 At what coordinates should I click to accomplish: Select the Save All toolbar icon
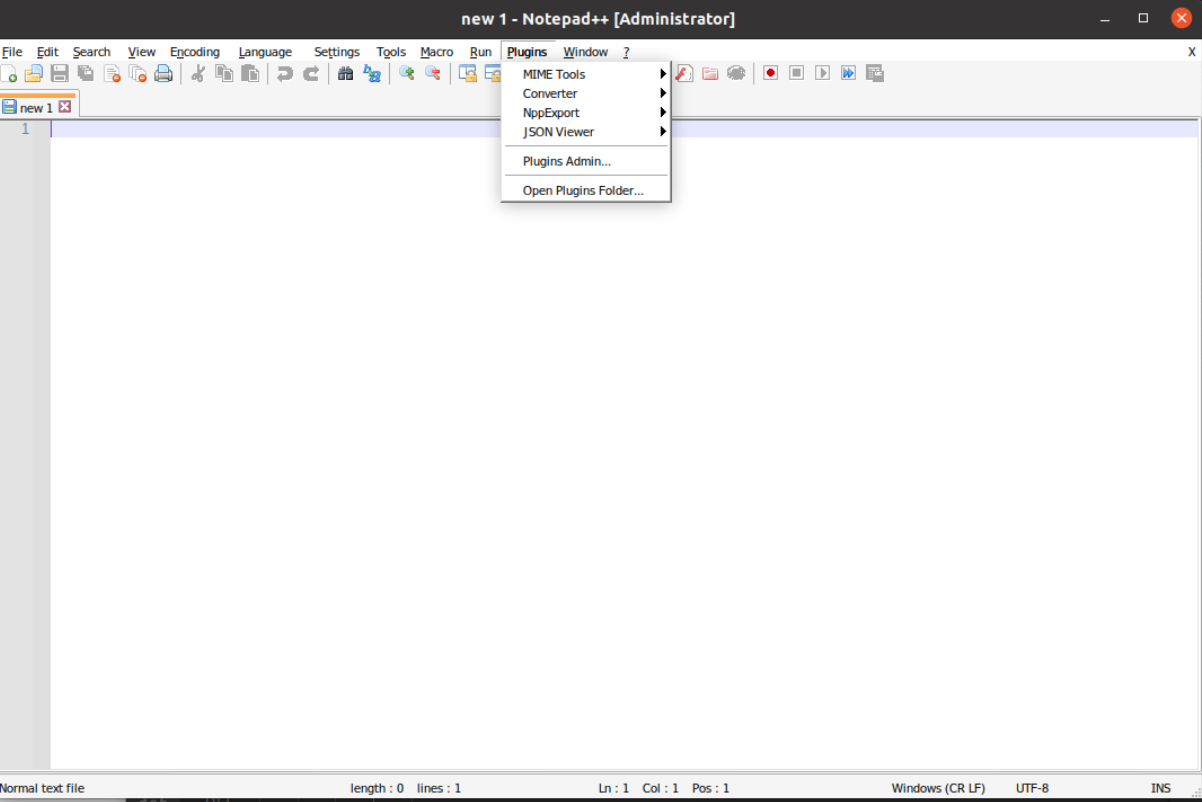coord(85,73)
